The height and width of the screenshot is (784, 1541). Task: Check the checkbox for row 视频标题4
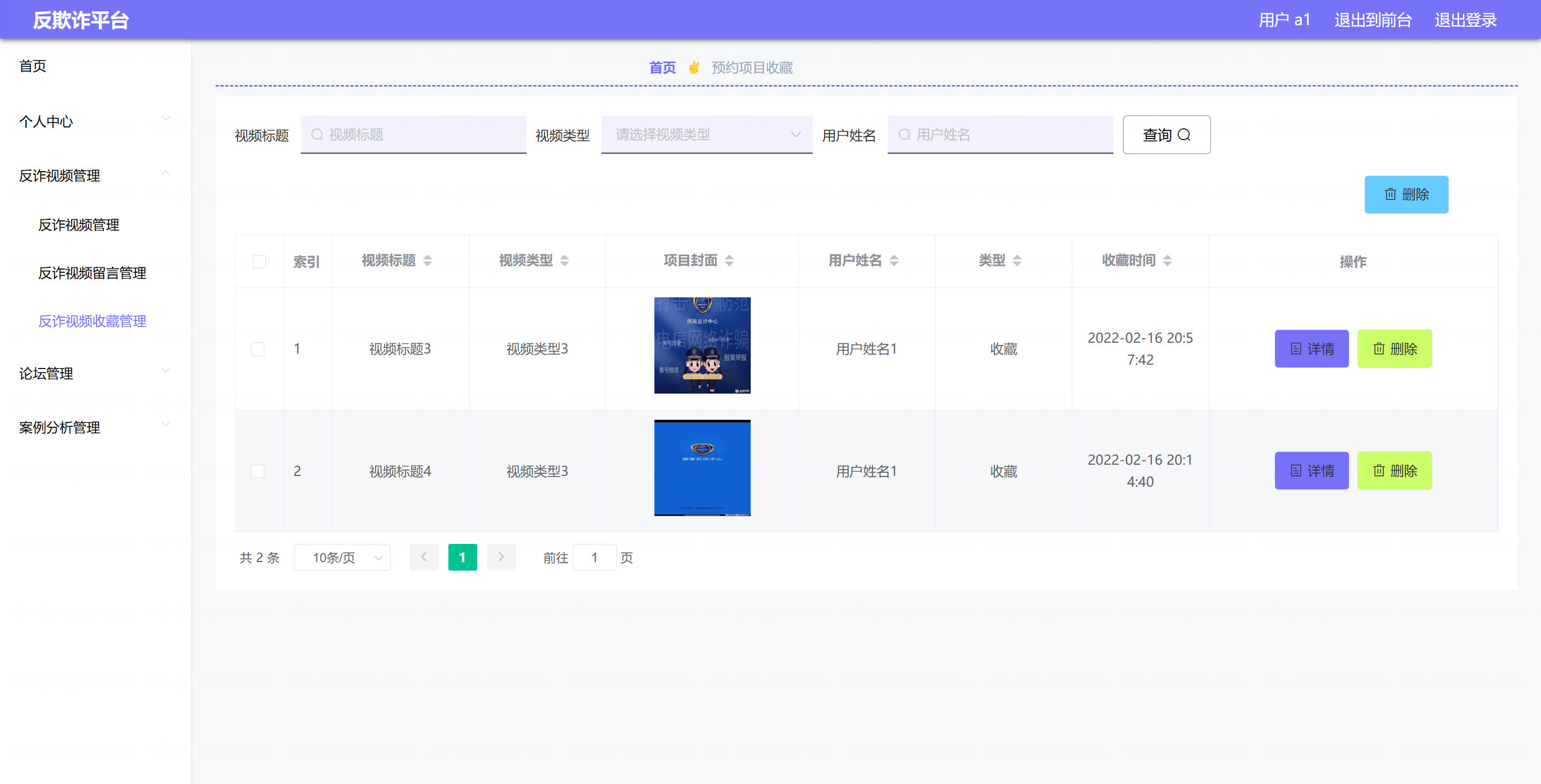pos(258,471)
